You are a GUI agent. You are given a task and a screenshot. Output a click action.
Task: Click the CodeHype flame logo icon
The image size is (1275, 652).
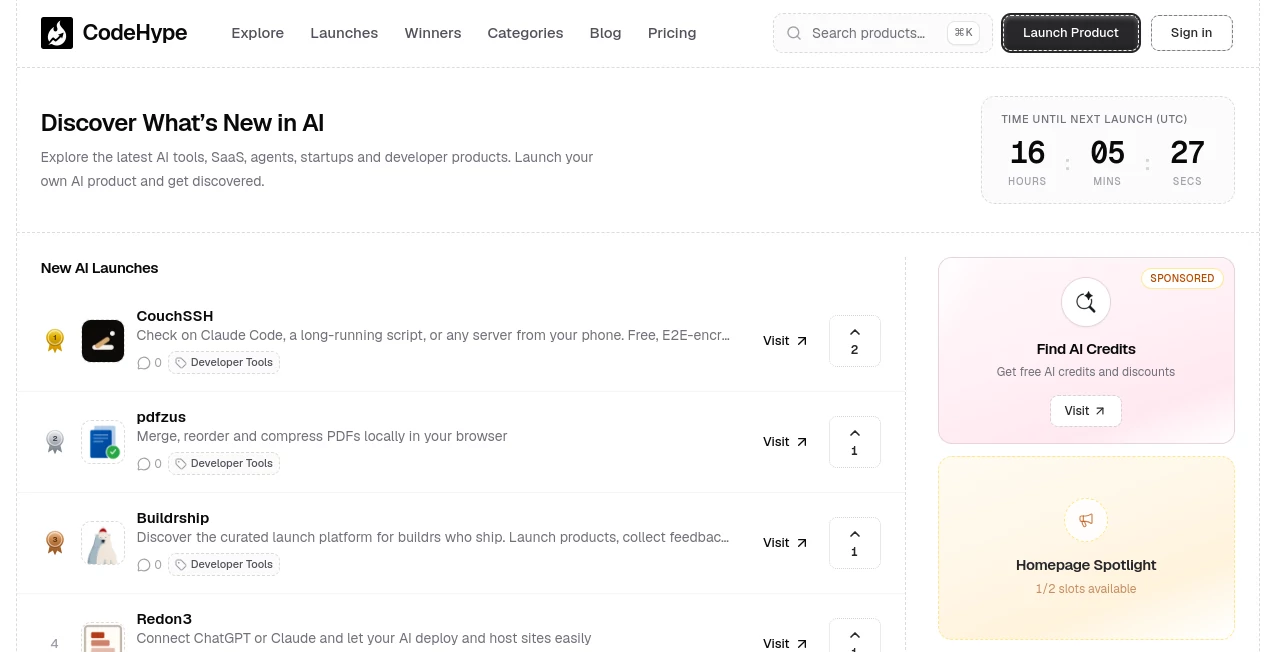[x=57, y=33]
